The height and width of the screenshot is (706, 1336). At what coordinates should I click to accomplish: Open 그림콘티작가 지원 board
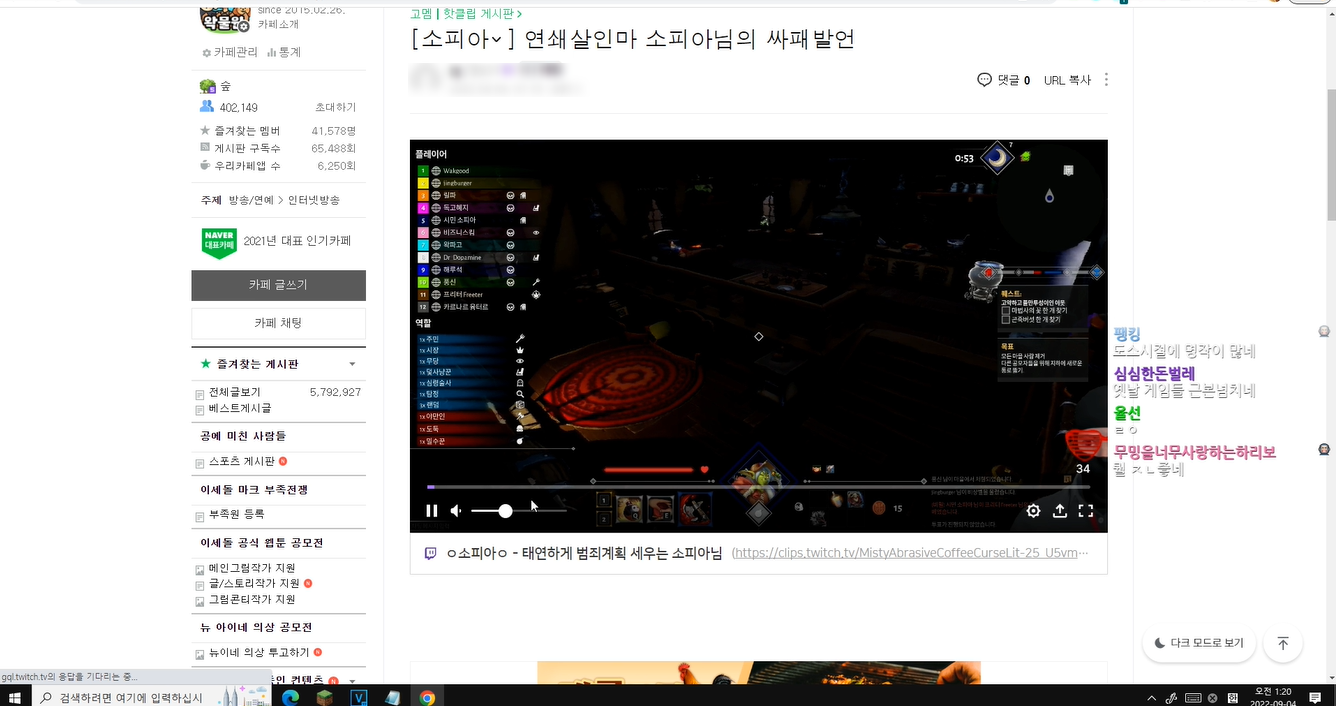point(252,599)
